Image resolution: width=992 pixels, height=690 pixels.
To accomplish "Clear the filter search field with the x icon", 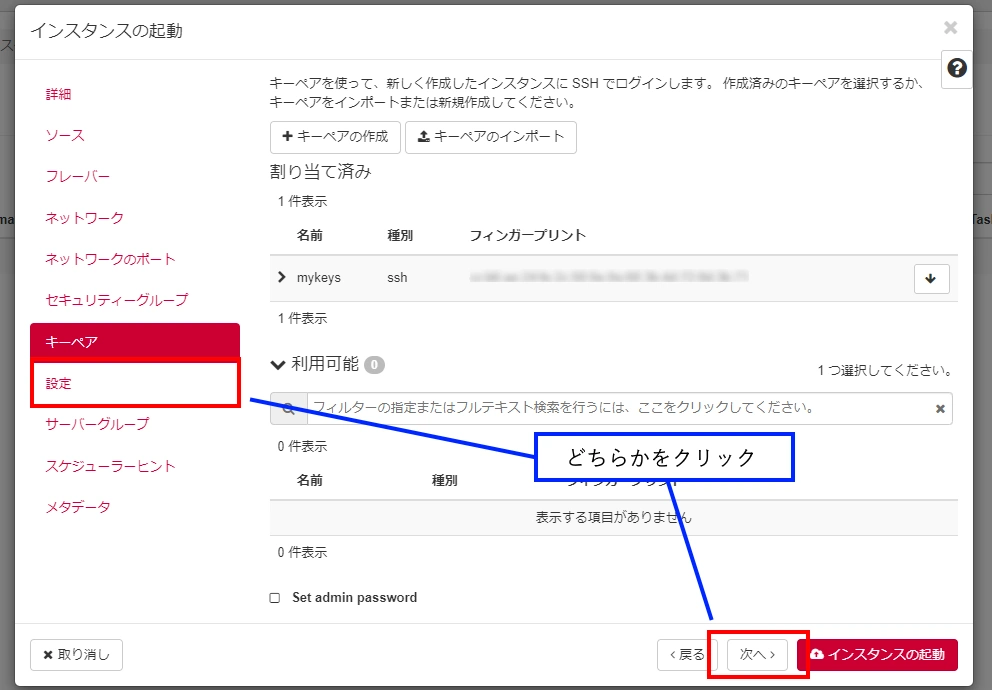I will tap(940, 409).
